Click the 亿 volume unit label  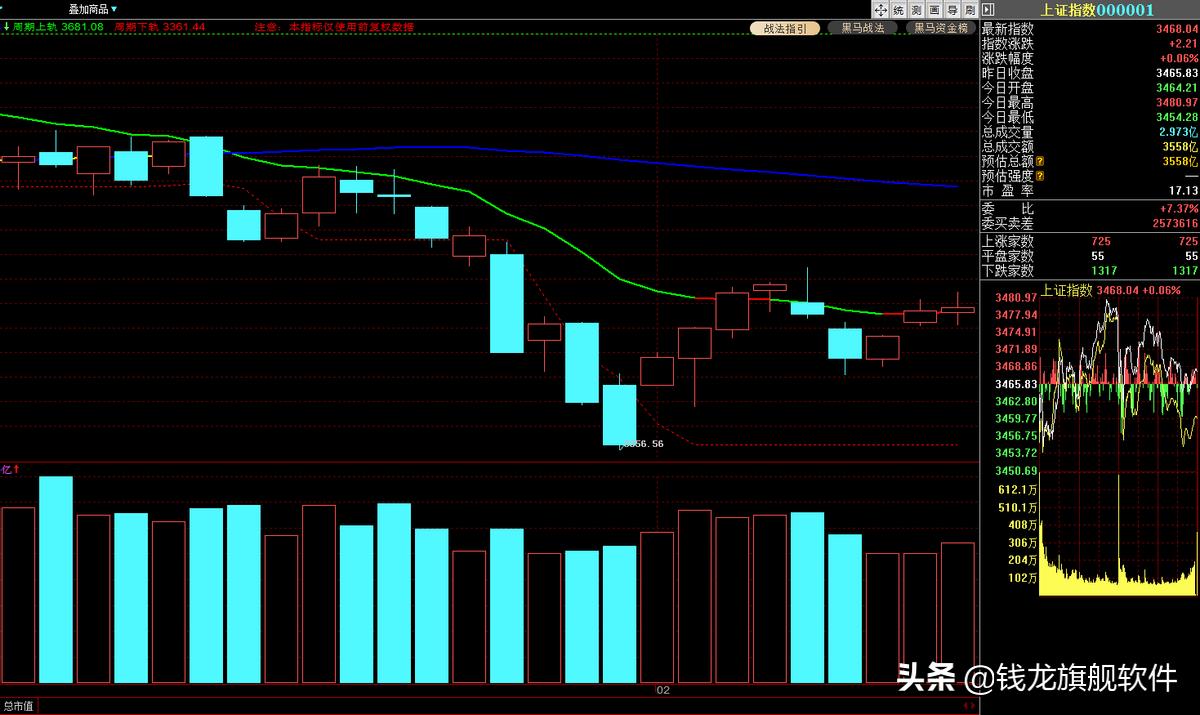tap(8, 468)
